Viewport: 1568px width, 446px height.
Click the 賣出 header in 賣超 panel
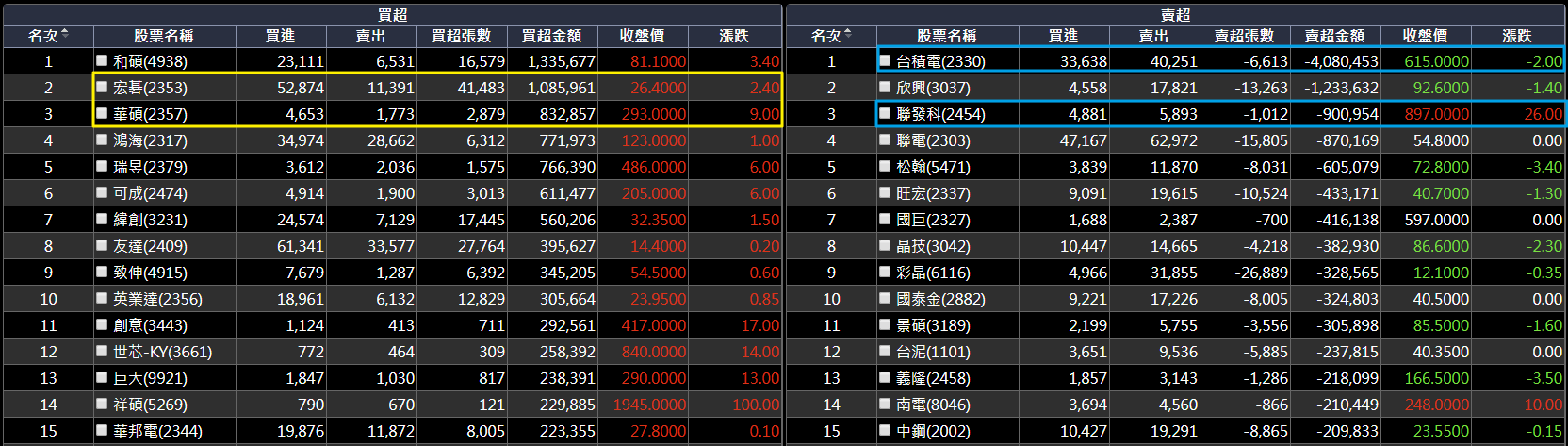click(x=1154, y=36)
